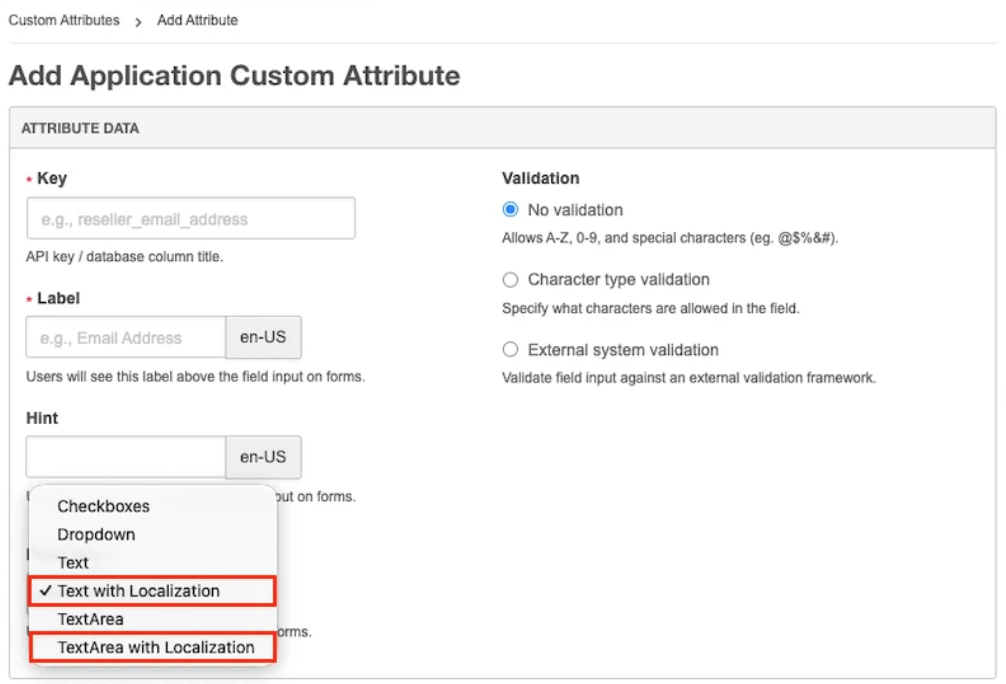Enable Character type validation
The image size is (1006, 684).
[511, 280]
